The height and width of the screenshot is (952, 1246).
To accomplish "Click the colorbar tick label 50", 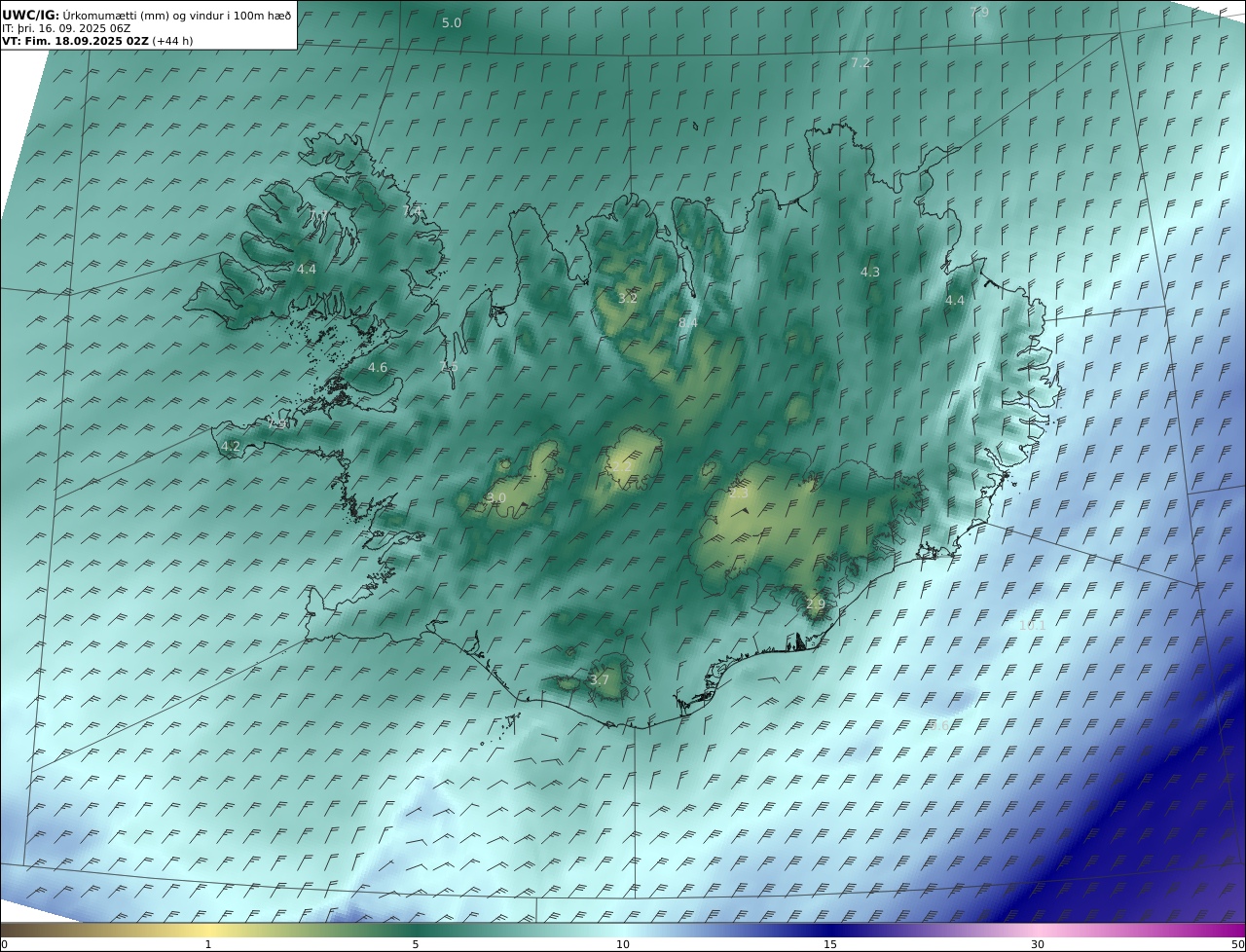I will pos(1238,944).
